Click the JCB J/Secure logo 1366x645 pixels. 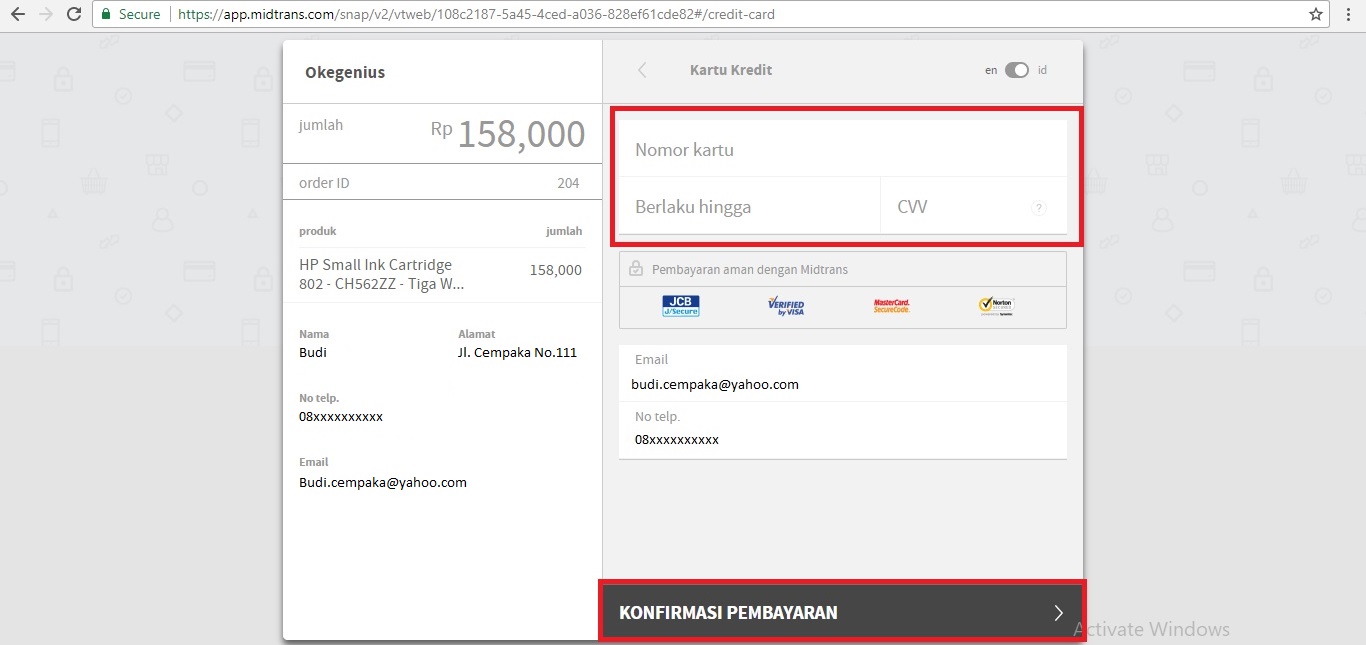[681, 306]
